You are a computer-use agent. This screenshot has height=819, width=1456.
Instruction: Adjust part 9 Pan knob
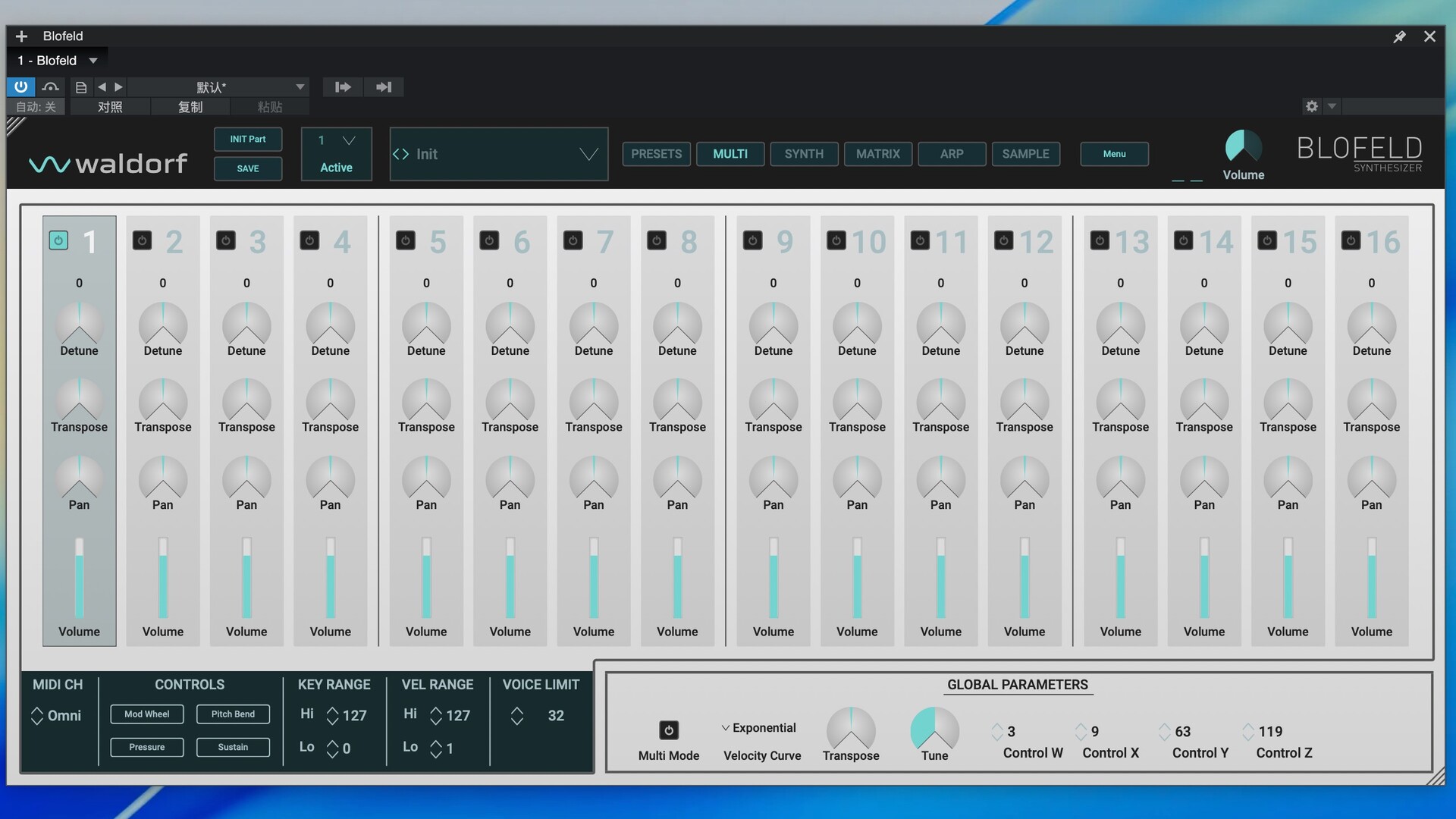coord(773,478)
